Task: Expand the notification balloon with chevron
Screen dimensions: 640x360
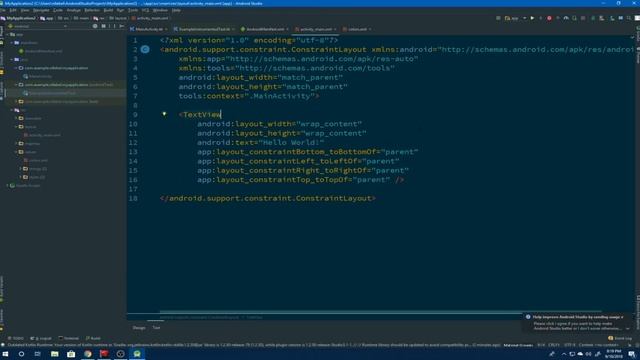Action: (627, 329)
